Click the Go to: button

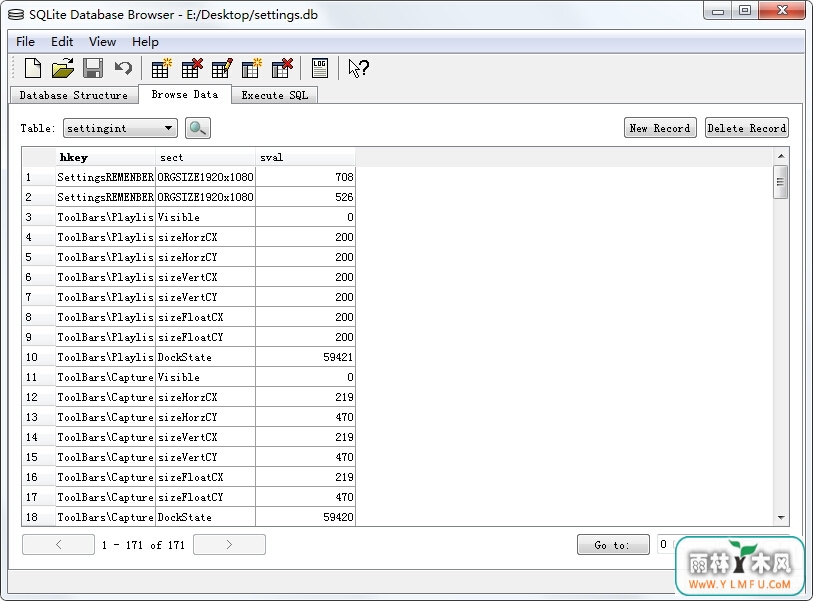[x=613, y=545]
